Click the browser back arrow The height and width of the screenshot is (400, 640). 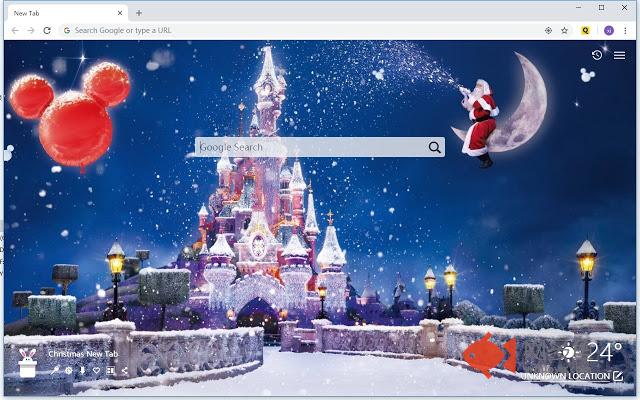point(15,31)
